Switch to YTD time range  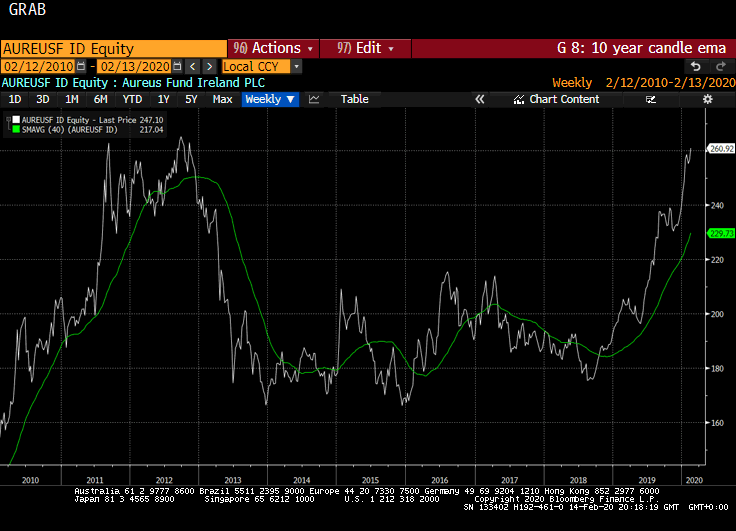(x=131, y=99)
